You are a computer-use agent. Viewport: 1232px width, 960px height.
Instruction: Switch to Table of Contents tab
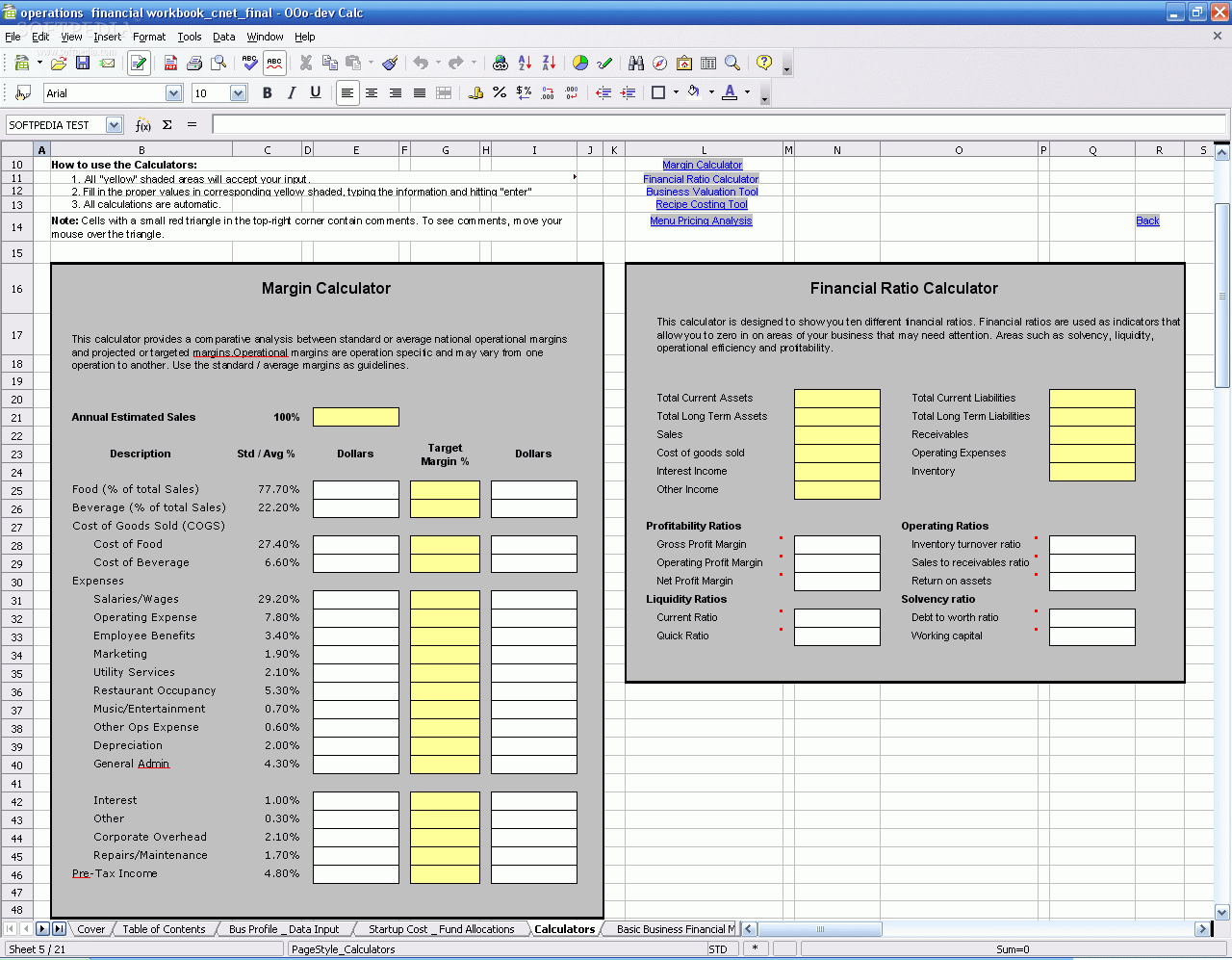pos(164,929)
